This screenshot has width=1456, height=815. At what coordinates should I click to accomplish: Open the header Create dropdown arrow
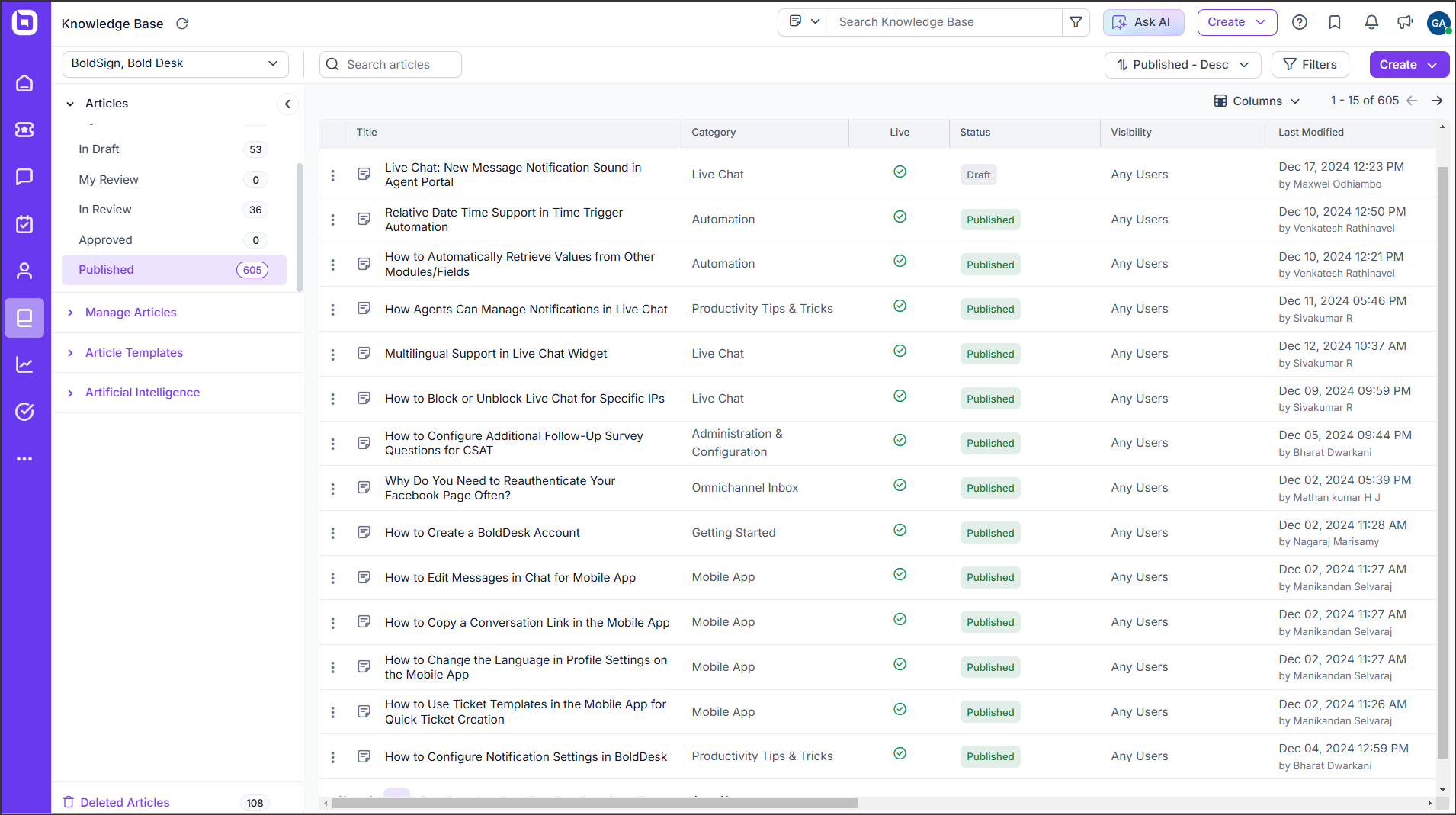click(x=1261, y=22)
